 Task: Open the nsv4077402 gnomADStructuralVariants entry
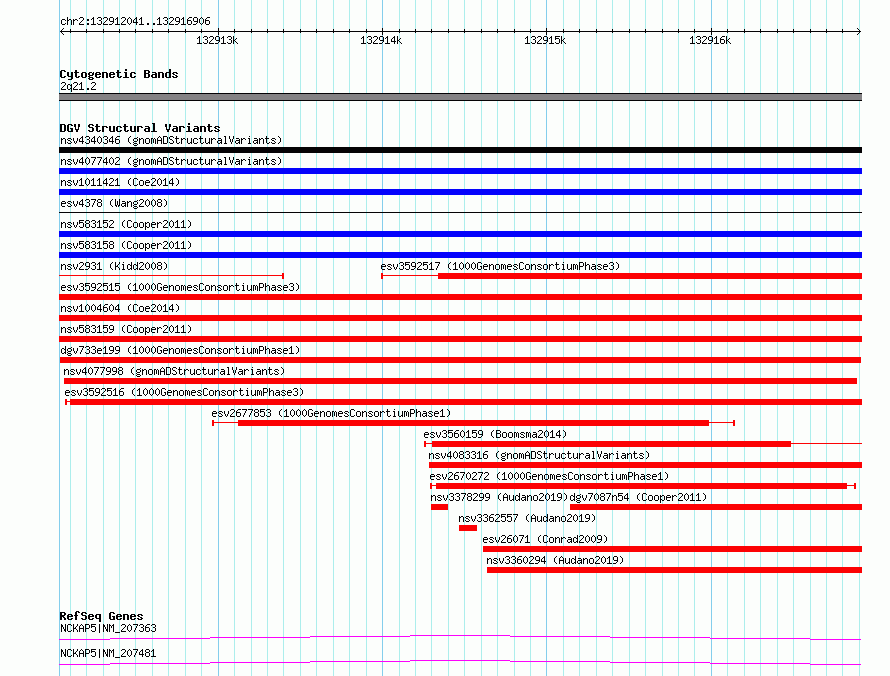(171, 161)
